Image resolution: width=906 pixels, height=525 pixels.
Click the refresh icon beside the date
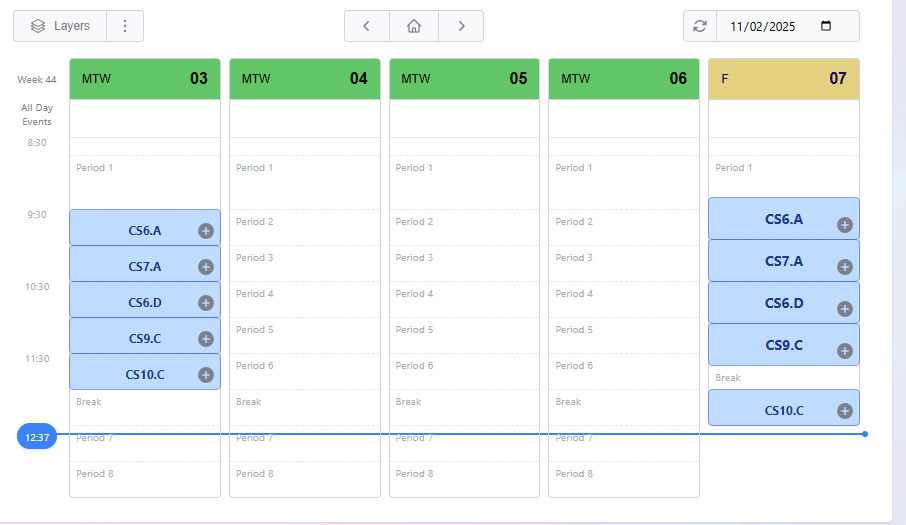pyautogui.click(x=700, y=26)
